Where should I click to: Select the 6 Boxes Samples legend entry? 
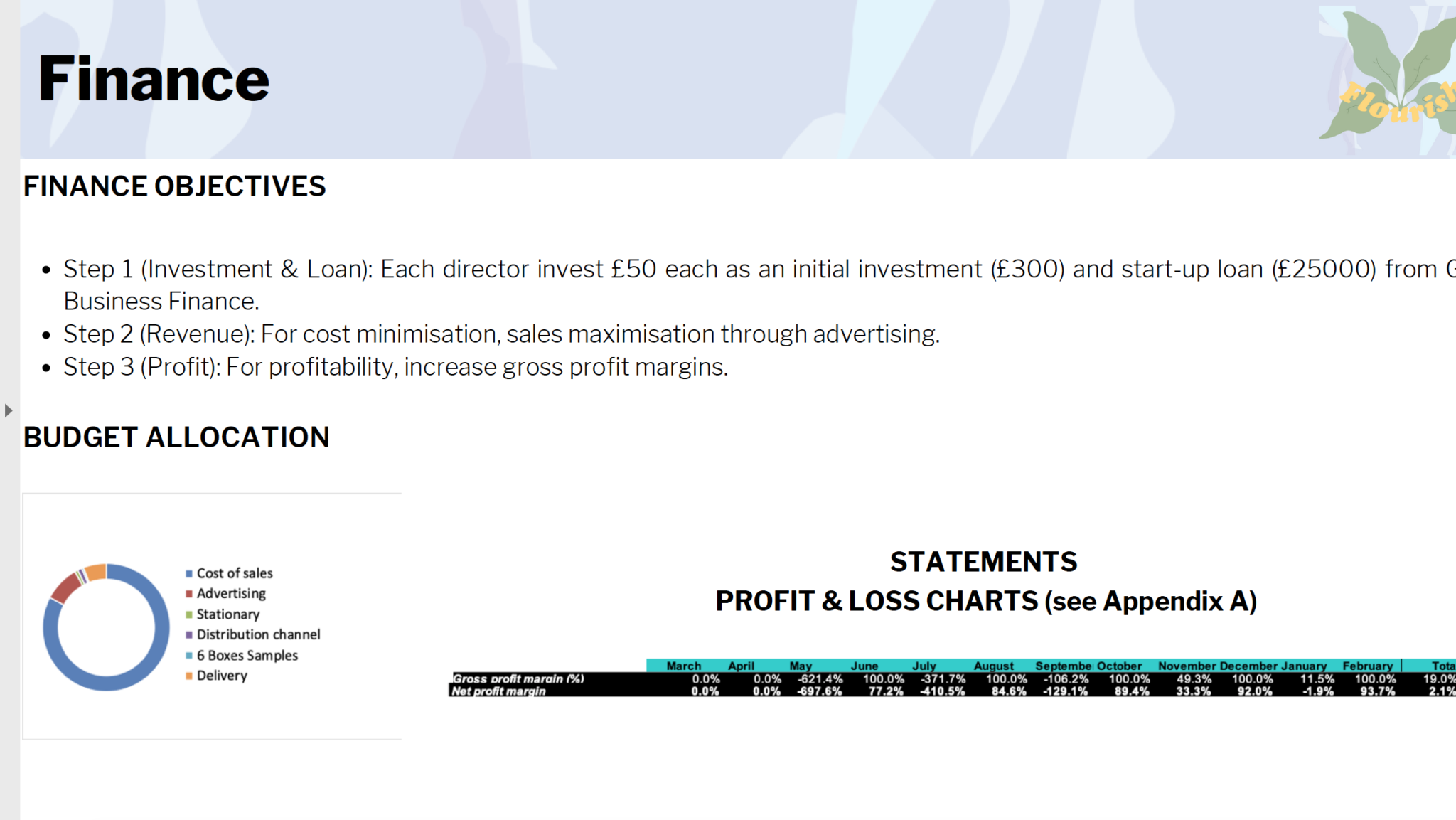pyautogui.click(x=242, y=655)
